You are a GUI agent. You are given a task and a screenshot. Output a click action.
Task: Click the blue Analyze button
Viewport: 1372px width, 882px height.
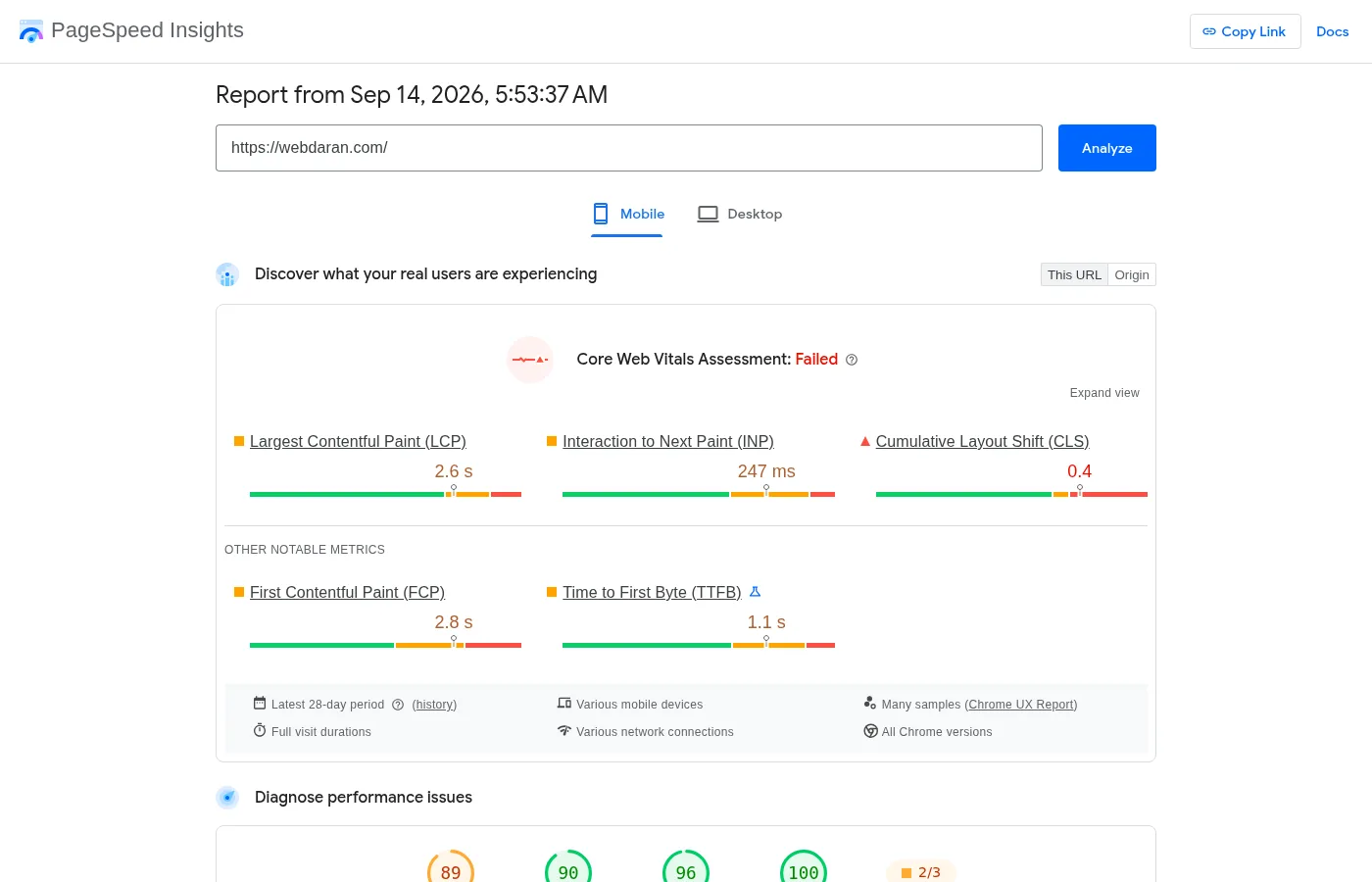tap(1107, 148)
